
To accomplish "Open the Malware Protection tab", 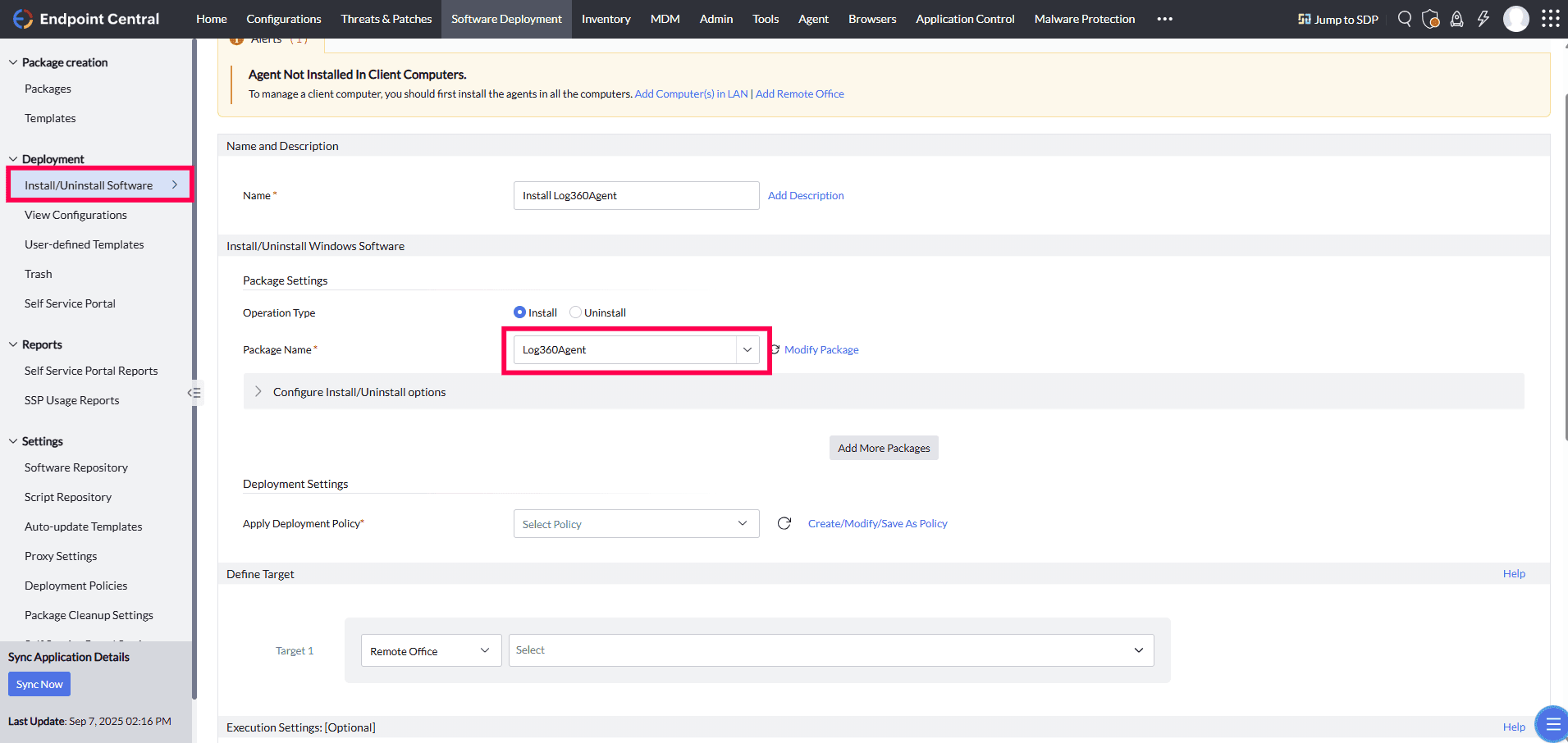I will coord(1085,19).
